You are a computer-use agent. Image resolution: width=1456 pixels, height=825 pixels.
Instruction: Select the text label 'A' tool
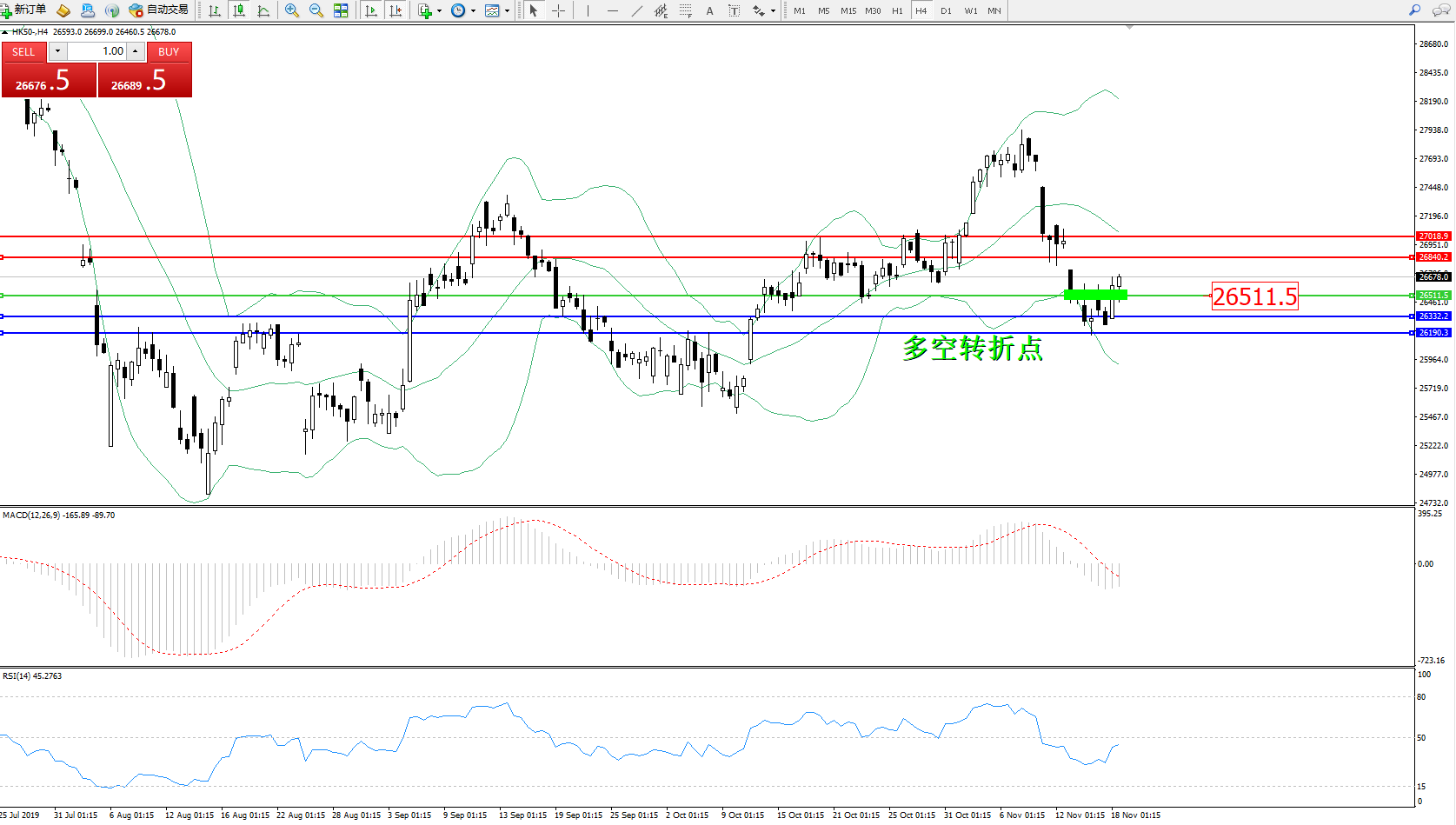click(x=709, y=10)
